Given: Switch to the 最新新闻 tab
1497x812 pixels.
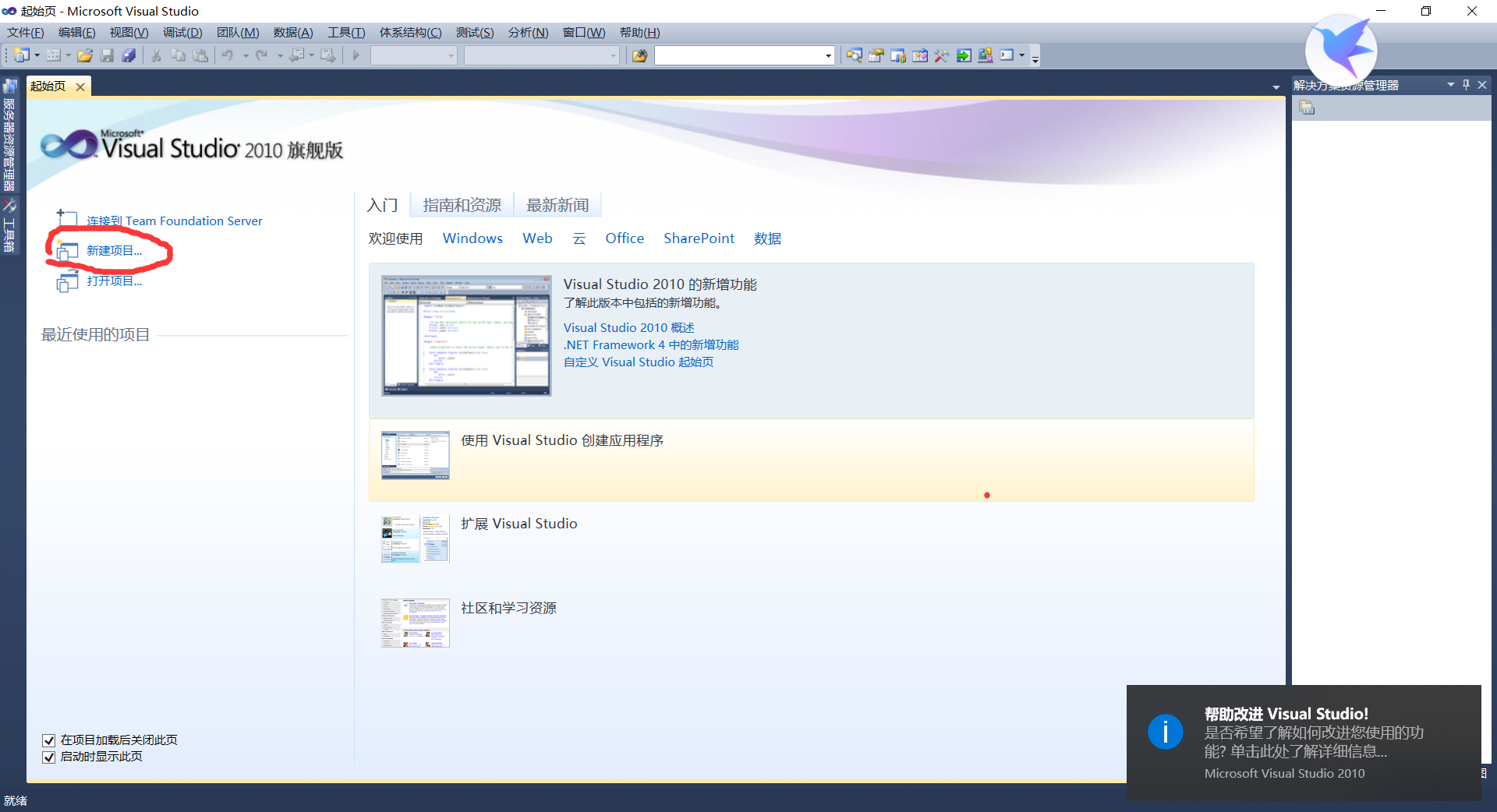Looking at the screenshot, I should coord(557,205).
